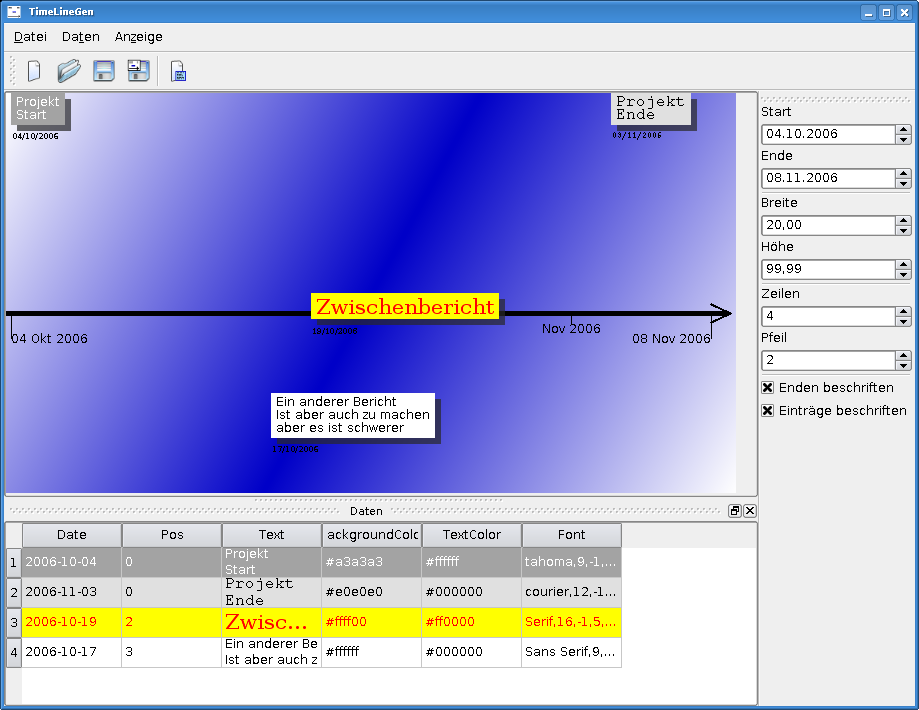
Task: Open the Anzeige menu
Action: pyautogui.click(x=138, y=37)
